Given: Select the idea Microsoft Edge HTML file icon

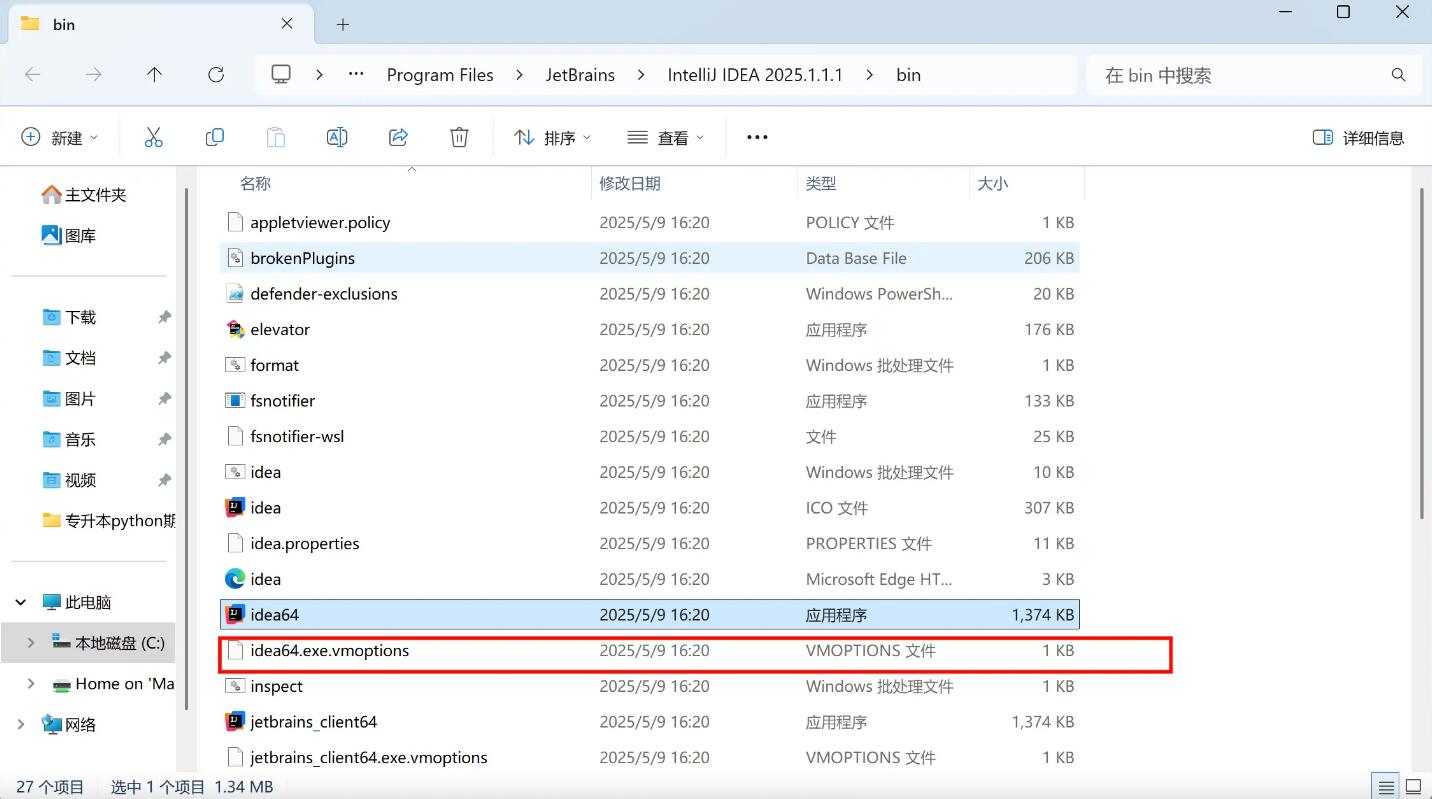Looking at the screenshot, I should 235,579.
